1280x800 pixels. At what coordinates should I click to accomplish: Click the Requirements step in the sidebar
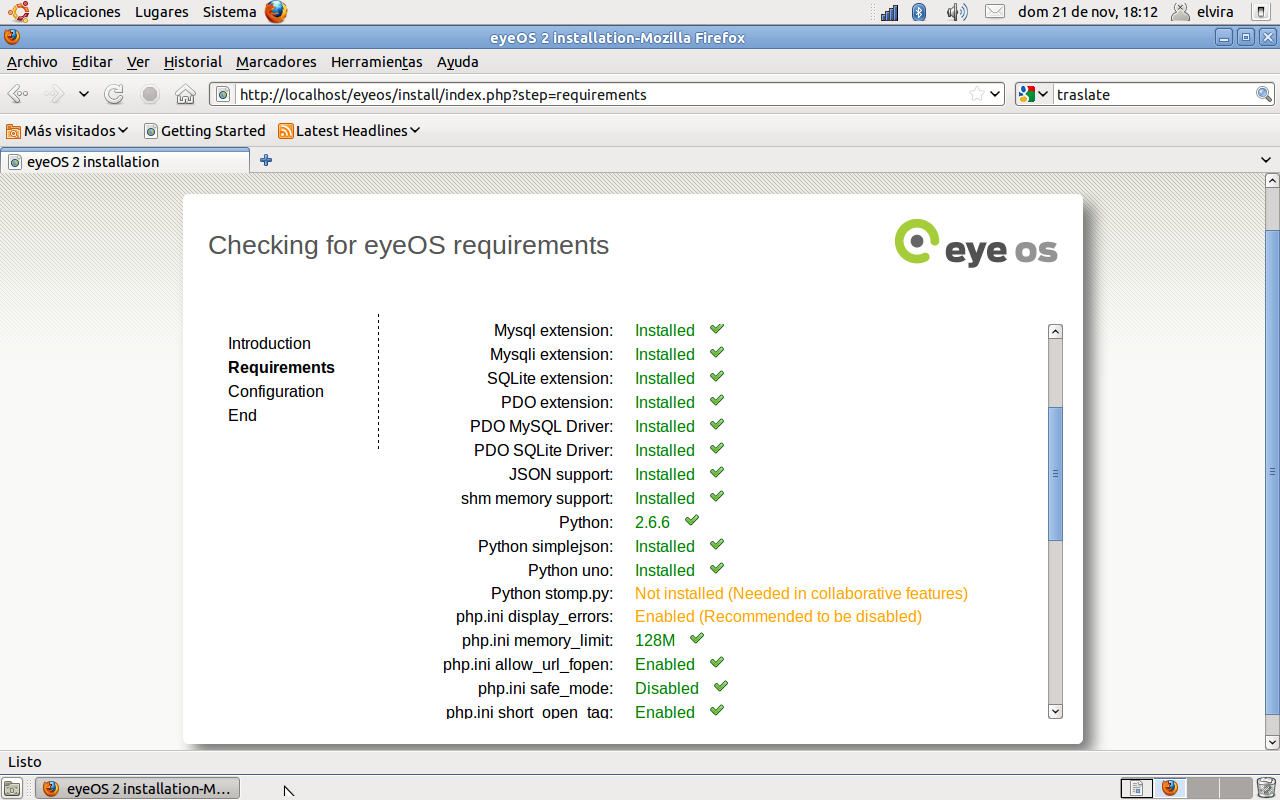click(x=281, y=367)
